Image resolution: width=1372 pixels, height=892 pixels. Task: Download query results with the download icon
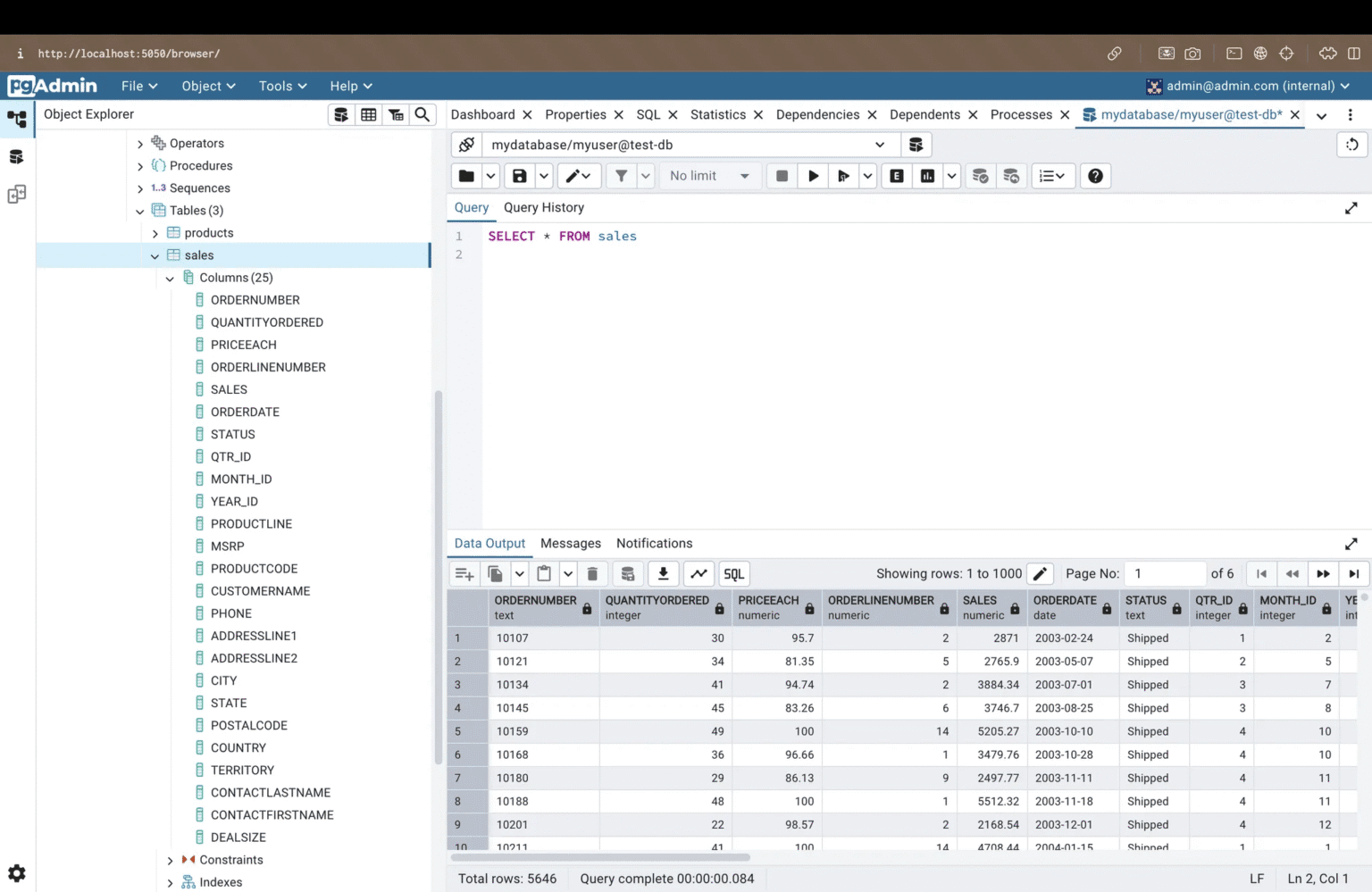(x=663, y=573)
